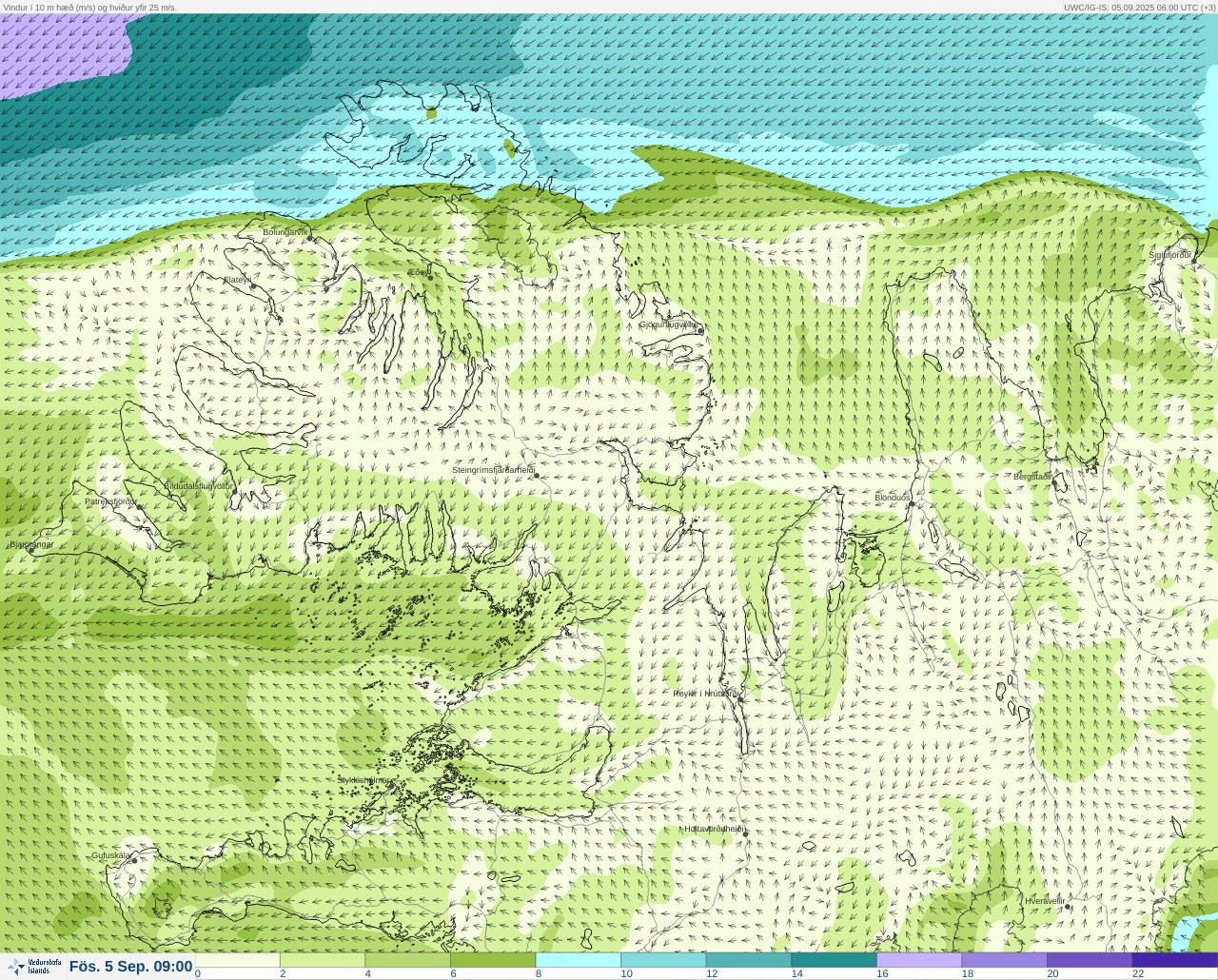Click the Hveravellir station label
The width and height of the screenshot is (1218, 980).
click(x=1045, y=901)
